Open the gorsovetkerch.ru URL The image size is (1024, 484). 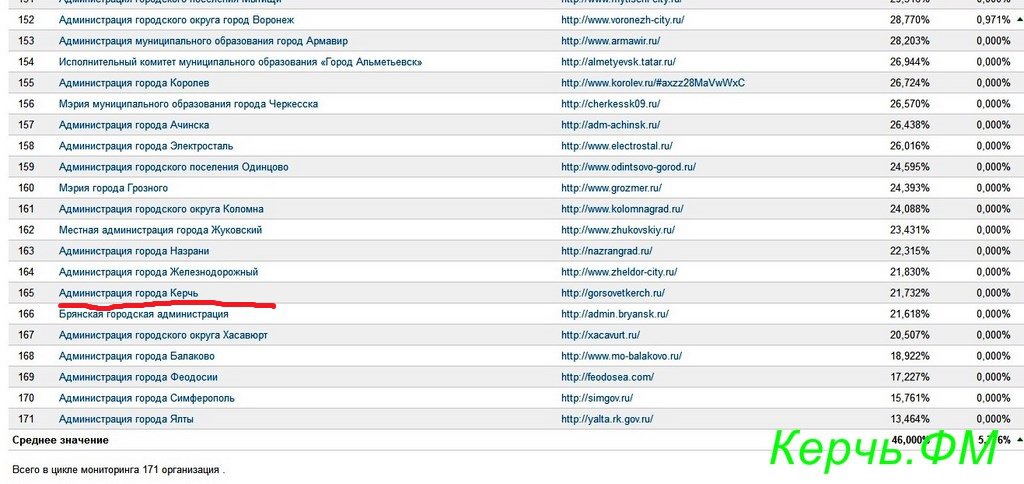pos(612,293)
